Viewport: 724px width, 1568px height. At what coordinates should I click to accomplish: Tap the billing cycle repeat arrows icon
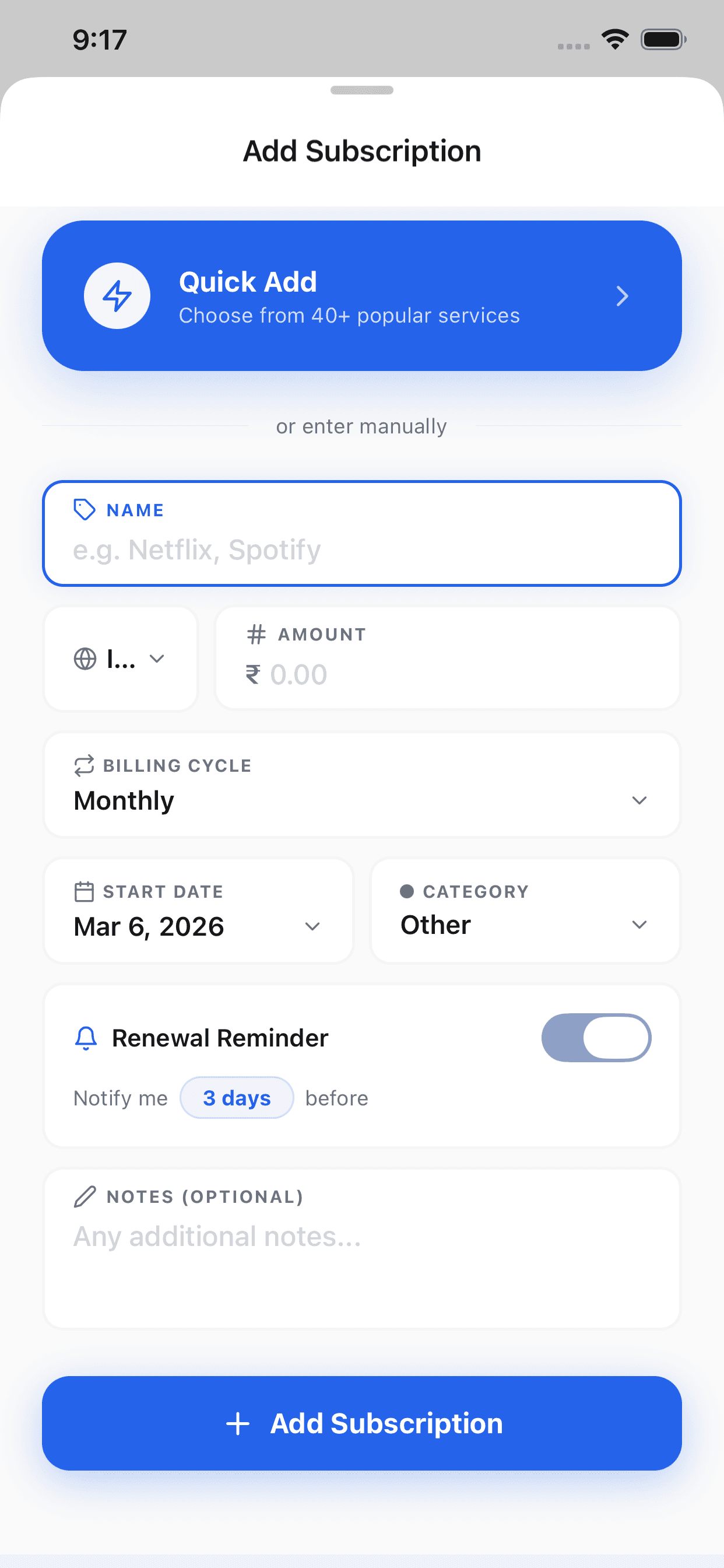point(84,765)
